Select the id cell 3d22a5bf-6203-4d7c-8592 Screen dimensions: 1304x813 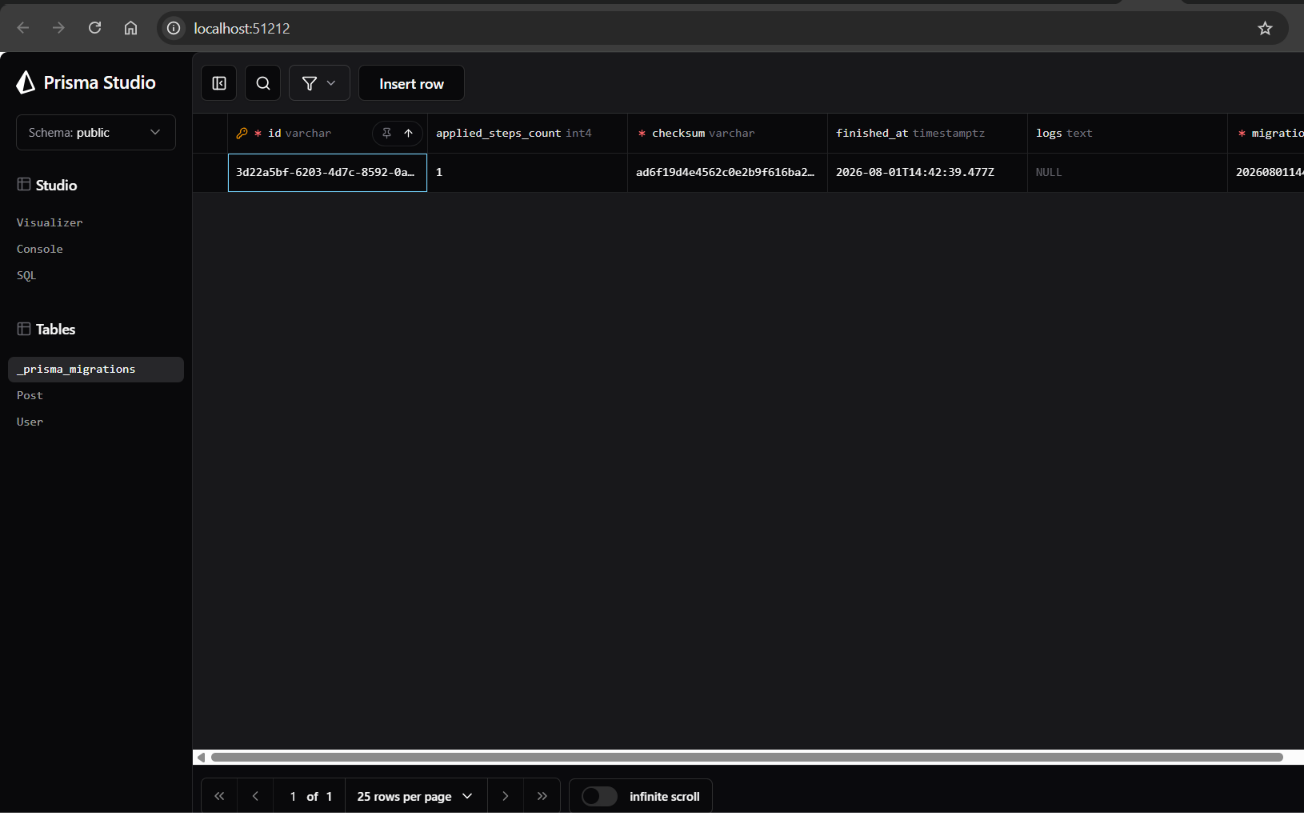coord(327,172)
